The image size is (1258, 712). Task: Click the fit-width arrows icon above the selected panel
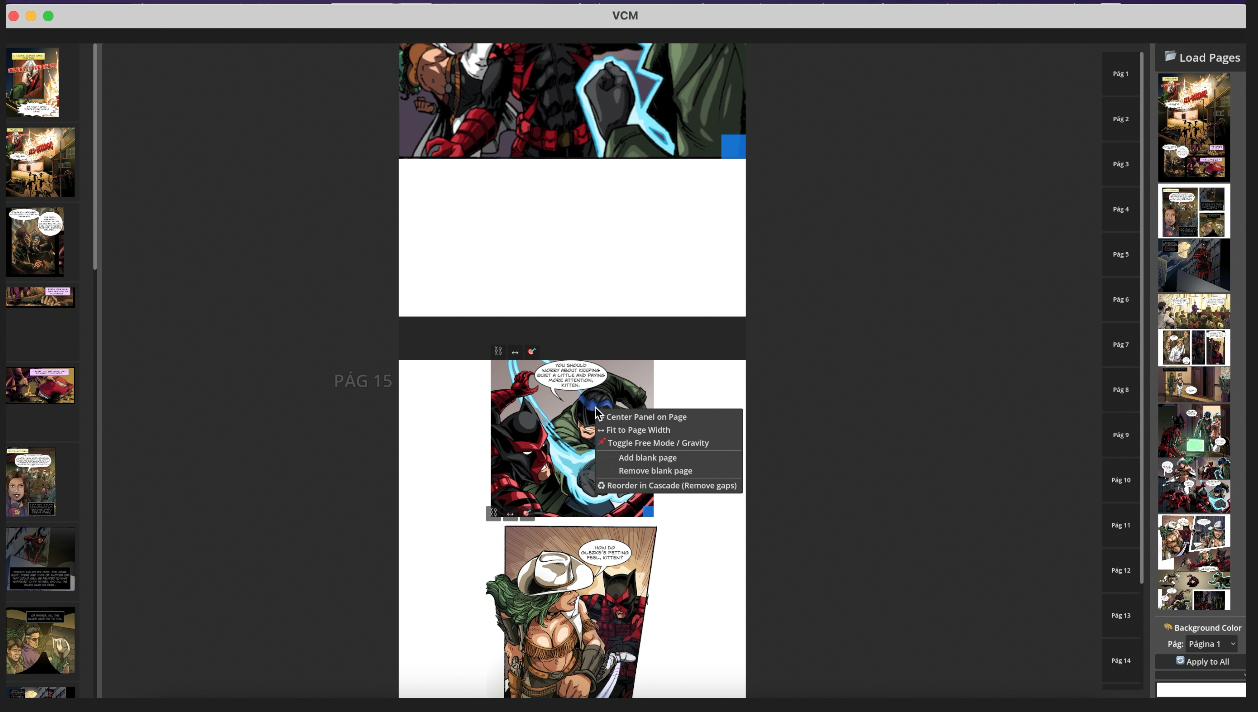(x=515, y=352)
